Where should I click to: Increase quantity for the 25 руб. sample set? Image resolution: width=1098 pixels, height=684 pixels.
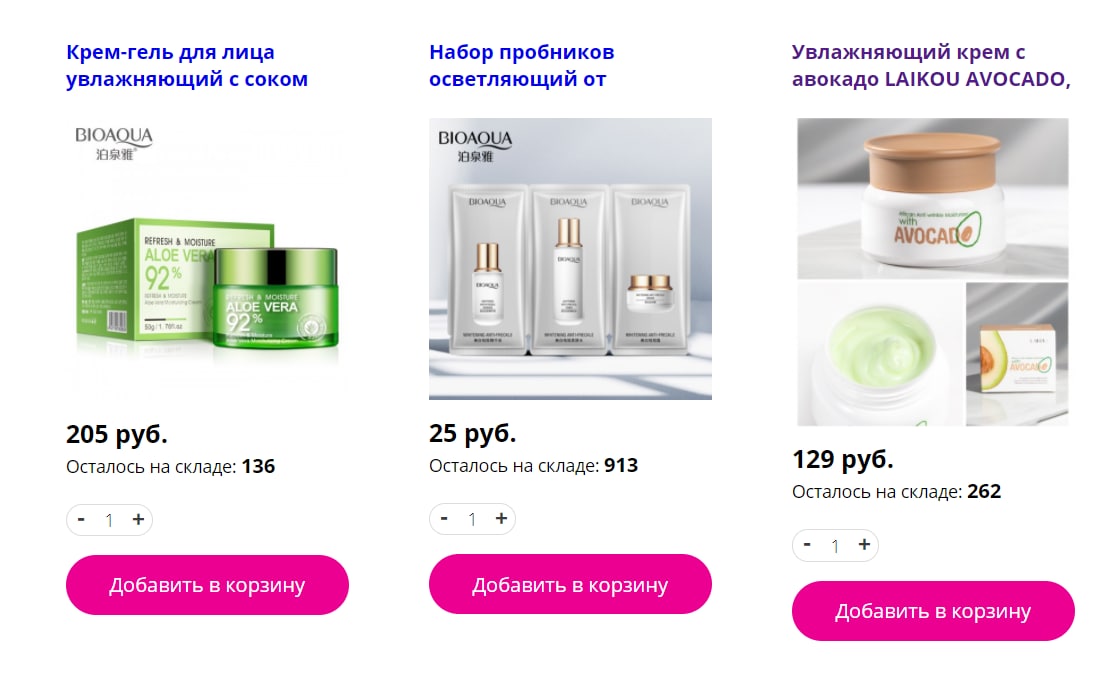(x=501, y=519)
